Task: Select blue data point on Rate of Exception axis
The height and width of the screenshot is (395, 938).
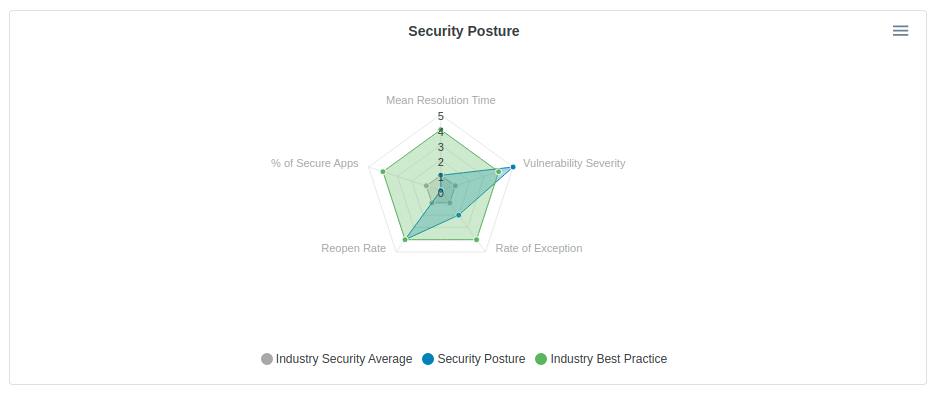Action: click(459, 215)
